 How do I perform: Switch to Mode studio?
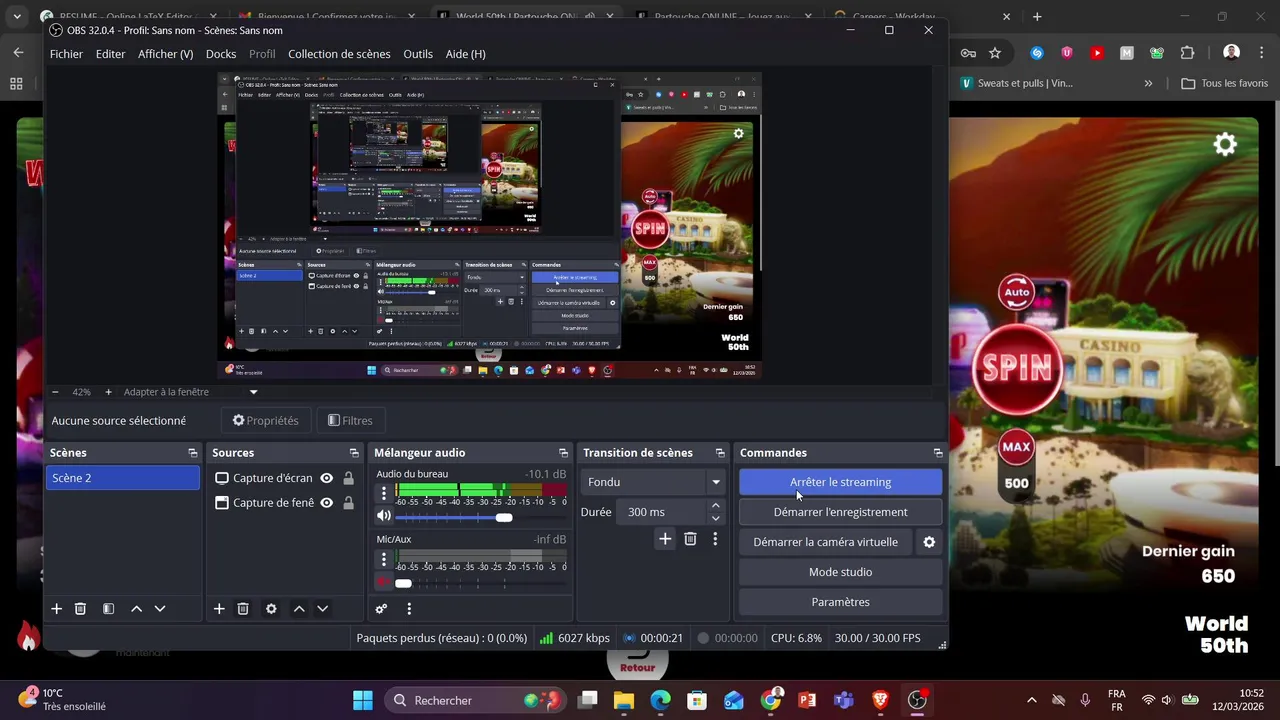coord(840,572)
